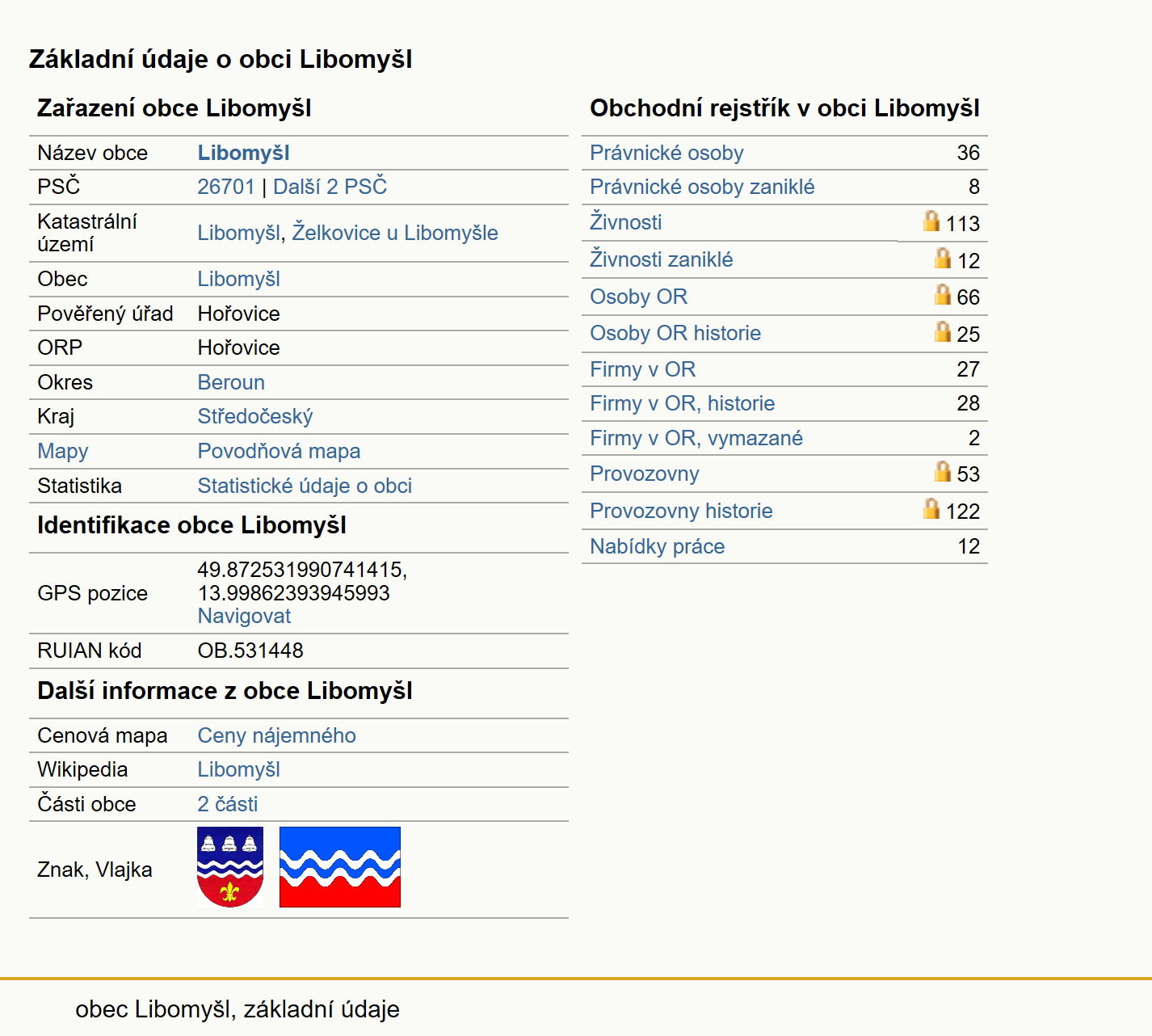Click the Zařazení obce Libomyšl heading
This screenshot has width=1152, height=1036.
click(x=174, y=108)
